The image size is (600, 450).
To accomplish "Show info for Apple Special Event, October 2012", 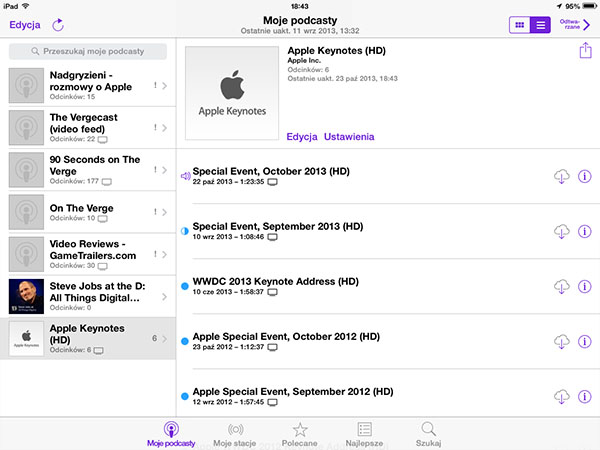I will point(585,341).
